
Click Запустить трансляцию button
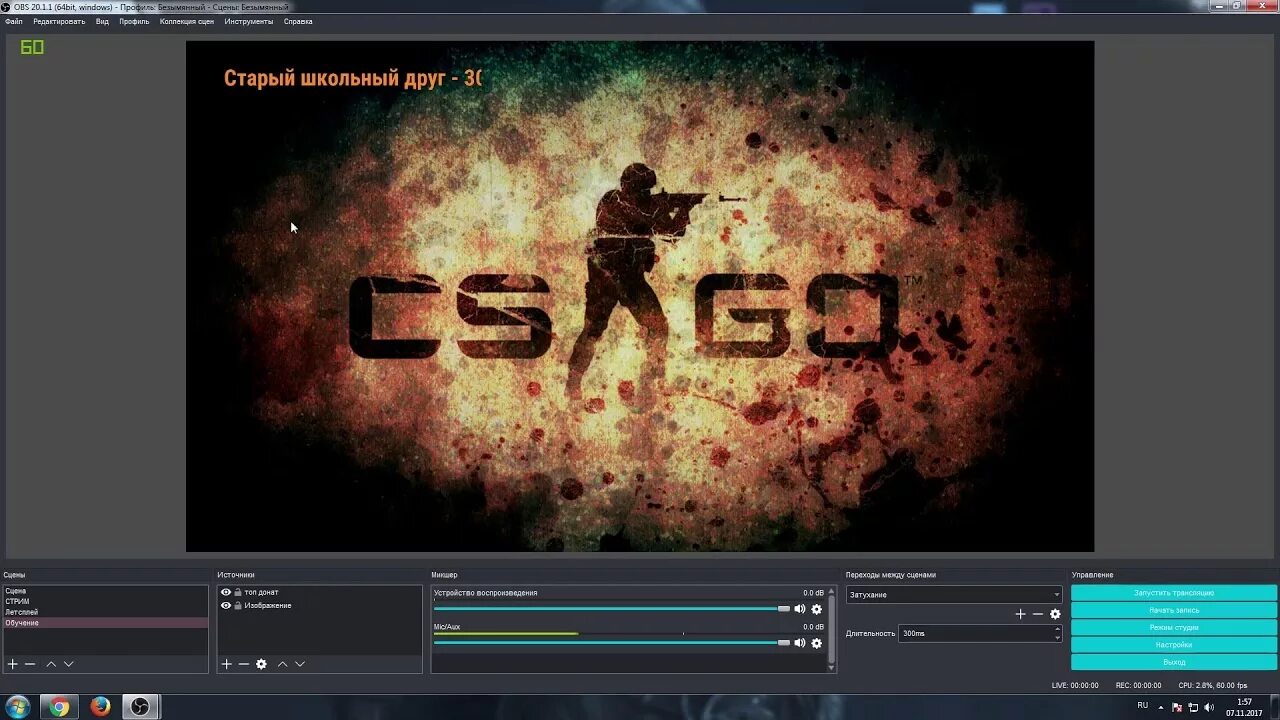(x=1174, y=593)
